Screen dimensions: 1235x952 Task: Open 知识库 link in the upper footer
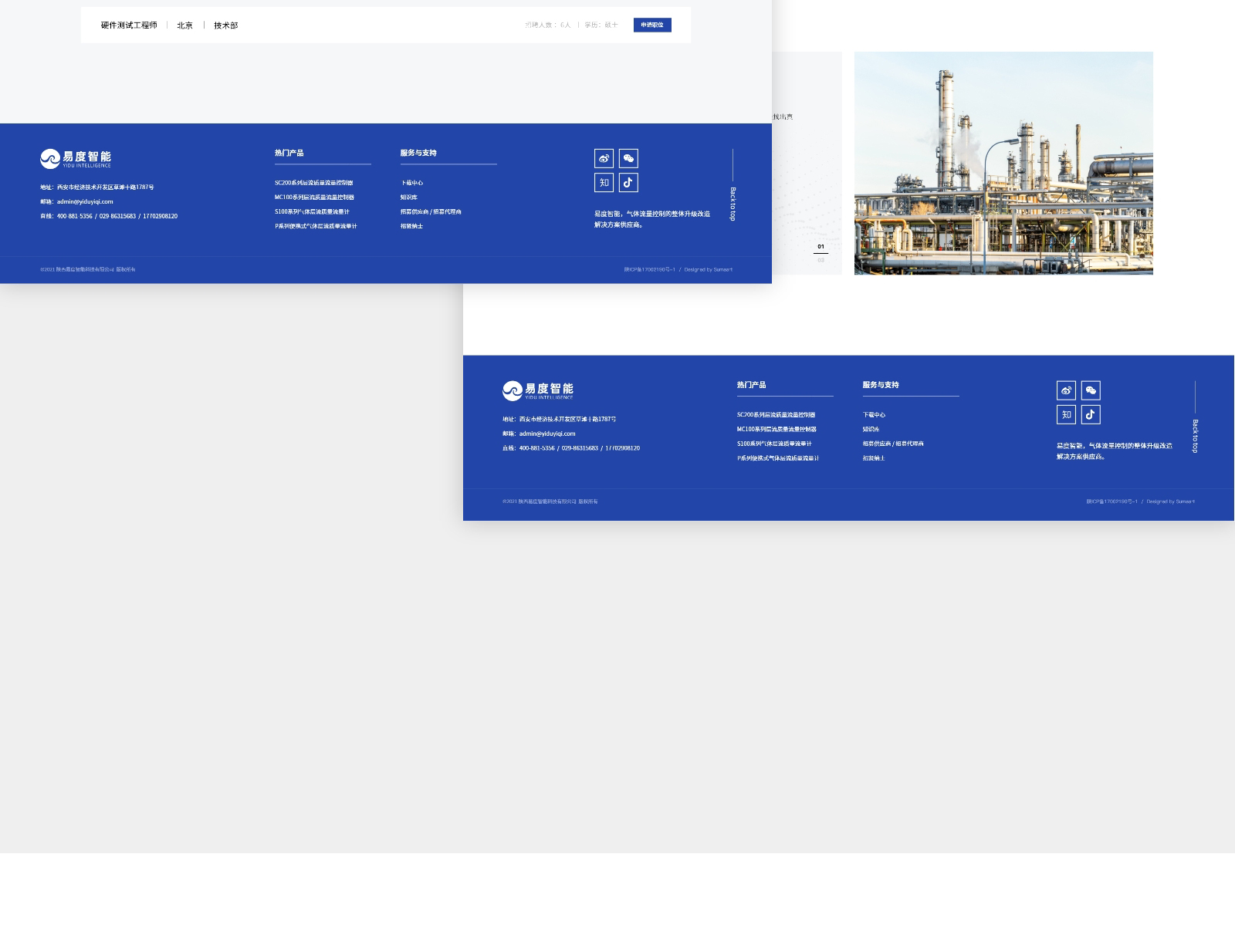(408, 197)
